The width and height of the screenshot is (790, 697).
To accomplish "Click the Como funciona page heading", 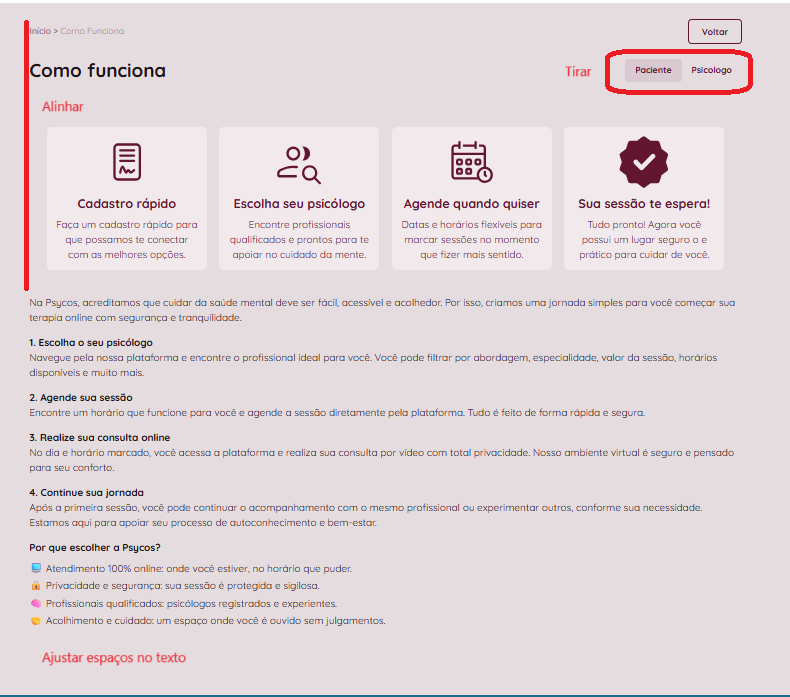I will (98, 71).
